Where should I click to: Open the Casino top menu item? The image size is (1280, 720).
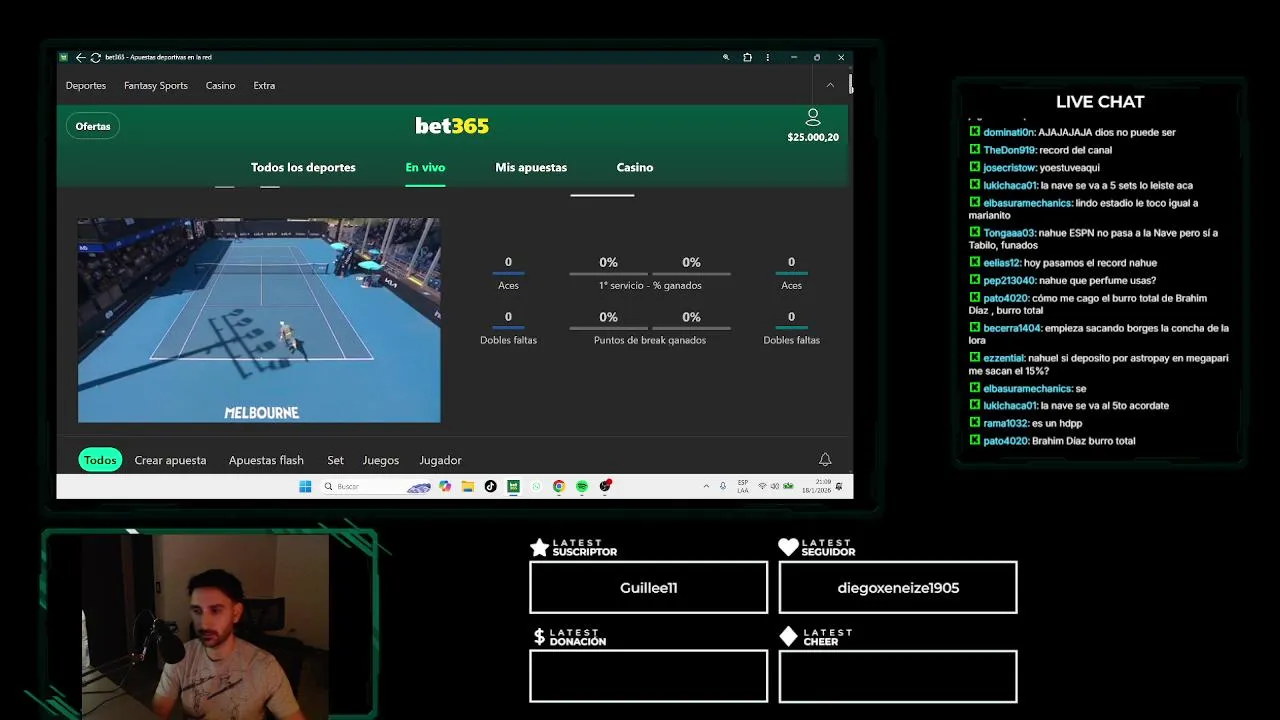click(x=221, y=85)
